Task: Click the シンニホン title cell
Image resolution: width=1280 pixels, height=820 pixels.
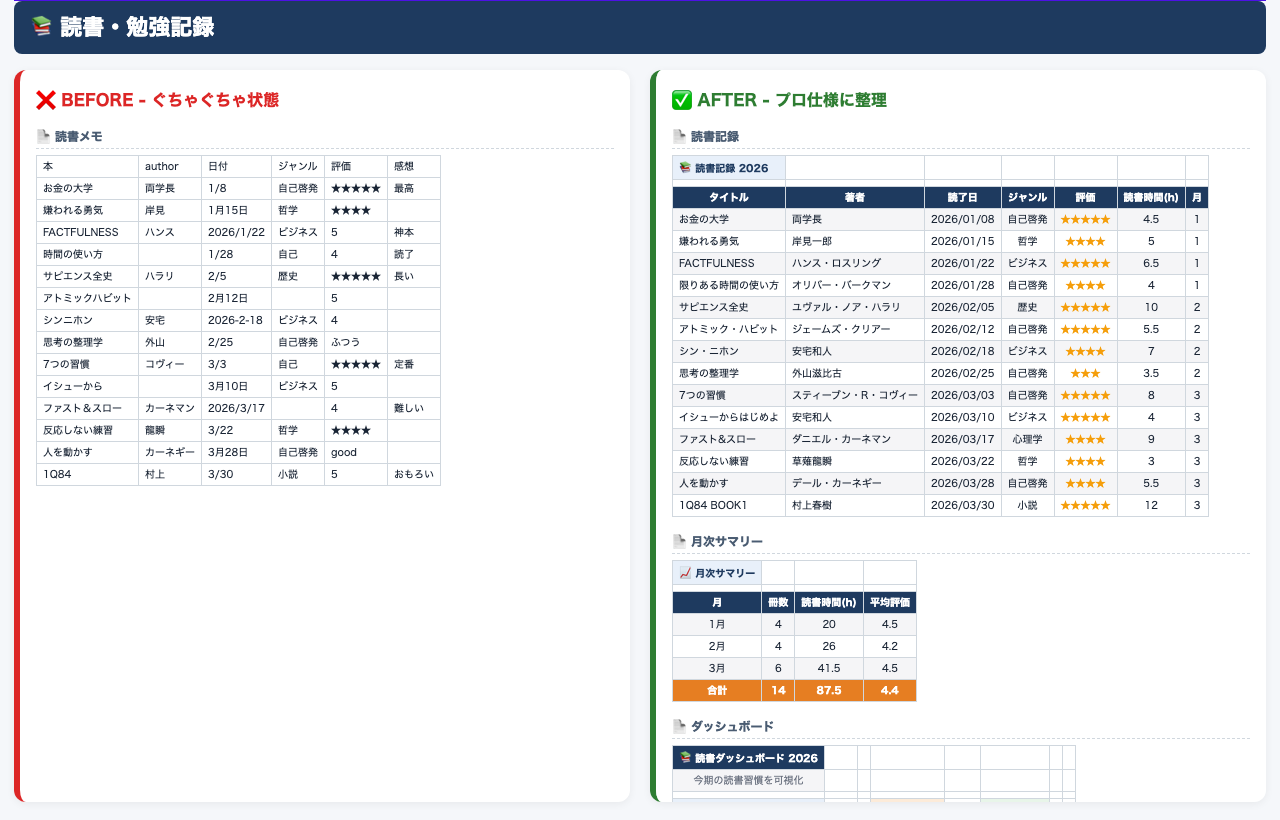Action: click(x=87, y=320)
